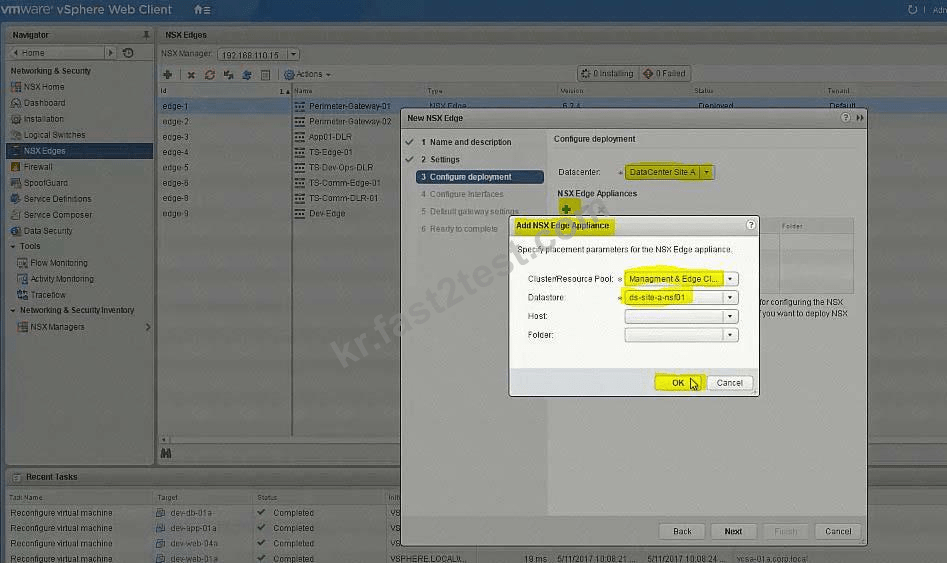This screenshot has height=563, width=947.
Task: Click the Recent Tasks panel header
Action: click(51, 477)
